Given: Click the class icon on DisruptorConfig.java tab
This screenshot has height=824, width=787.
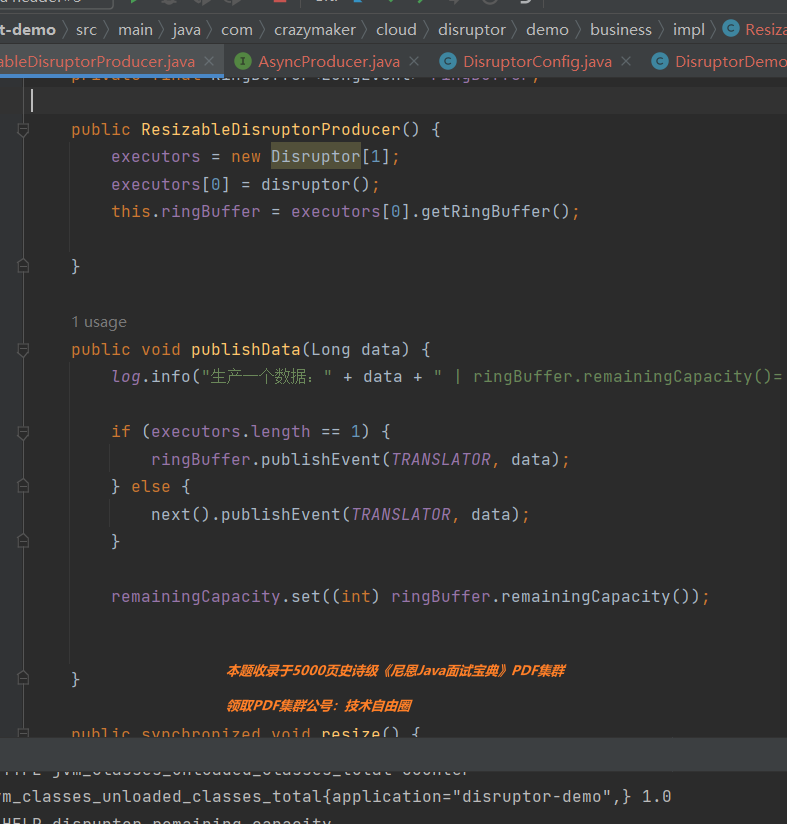Looking at the screenshot, I should [448, 61].
